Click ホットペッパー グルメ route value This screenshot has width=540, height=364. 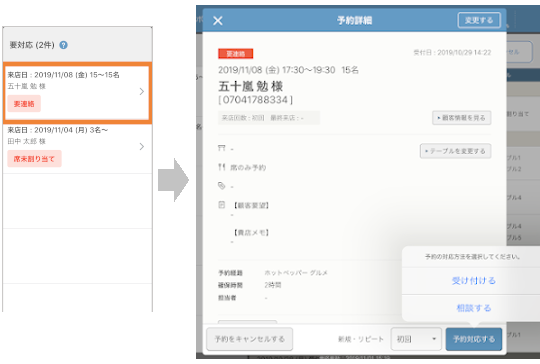point(296,273)
